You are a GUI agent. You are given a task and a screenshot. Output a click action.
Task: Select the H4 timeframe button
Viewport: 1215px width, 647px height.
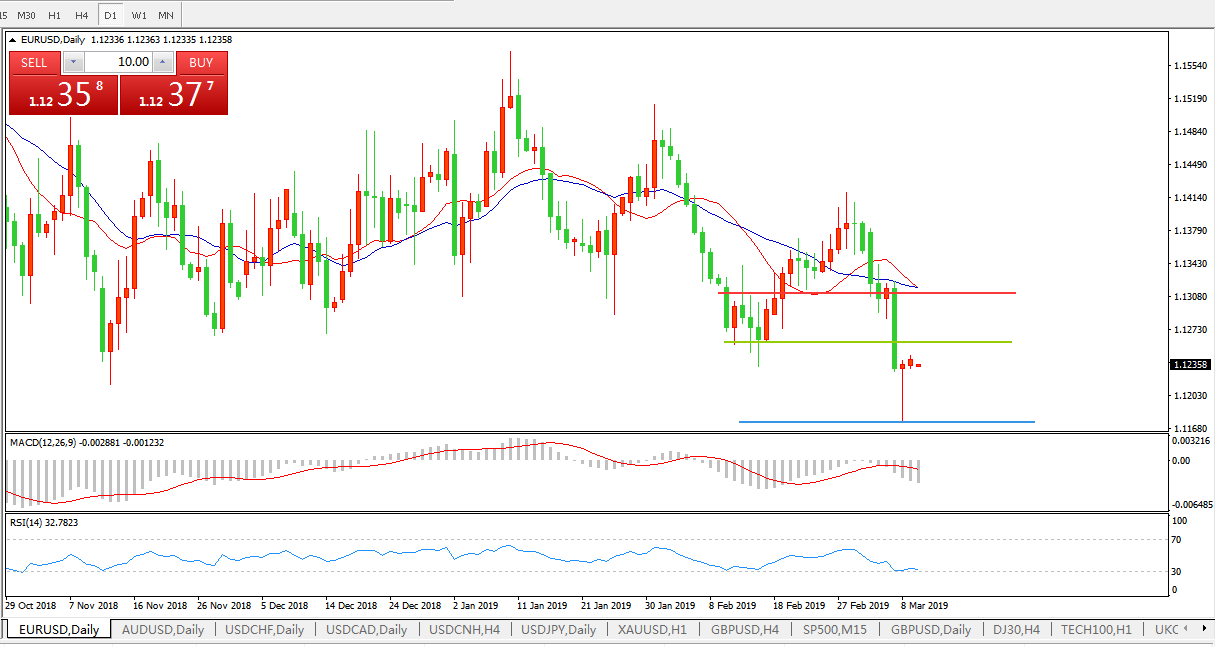pos(82,15)
